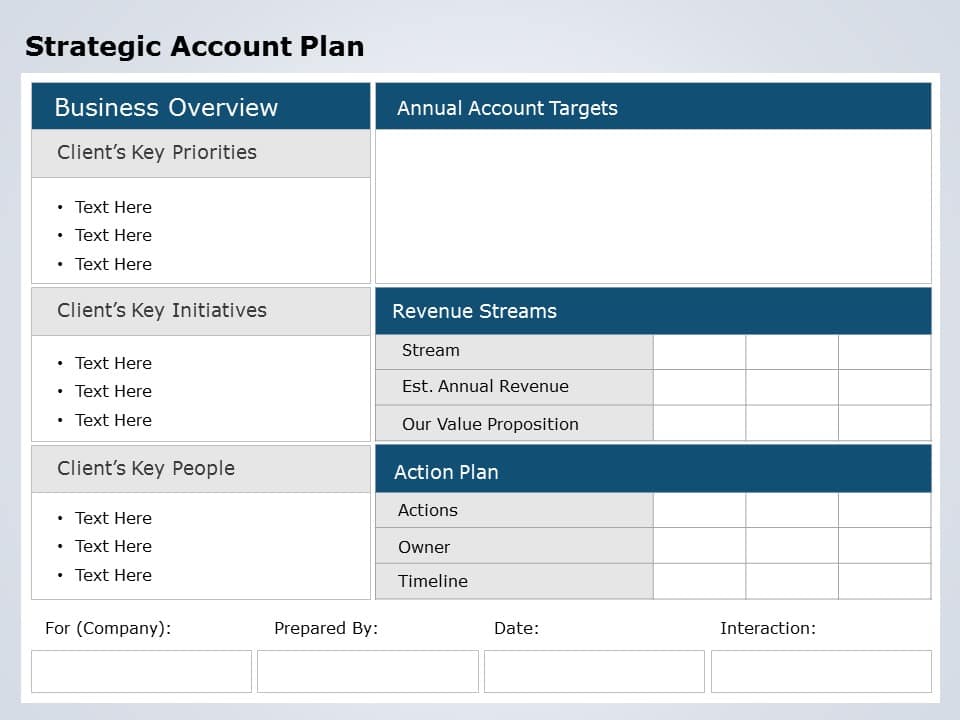This screenshot has height=720, width=960.
Task: Select the Revenue Streams header
Action: (x=653, y=311)
